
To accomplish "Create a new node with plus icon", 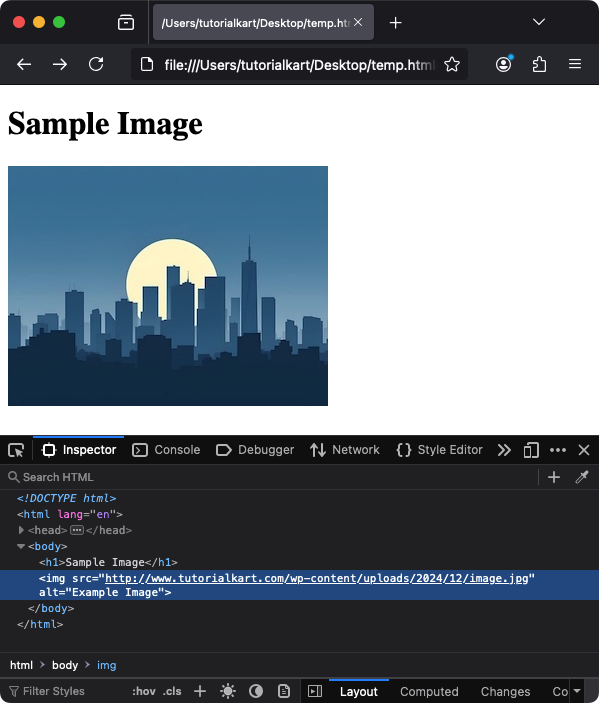I will click(x=554, y=477).
